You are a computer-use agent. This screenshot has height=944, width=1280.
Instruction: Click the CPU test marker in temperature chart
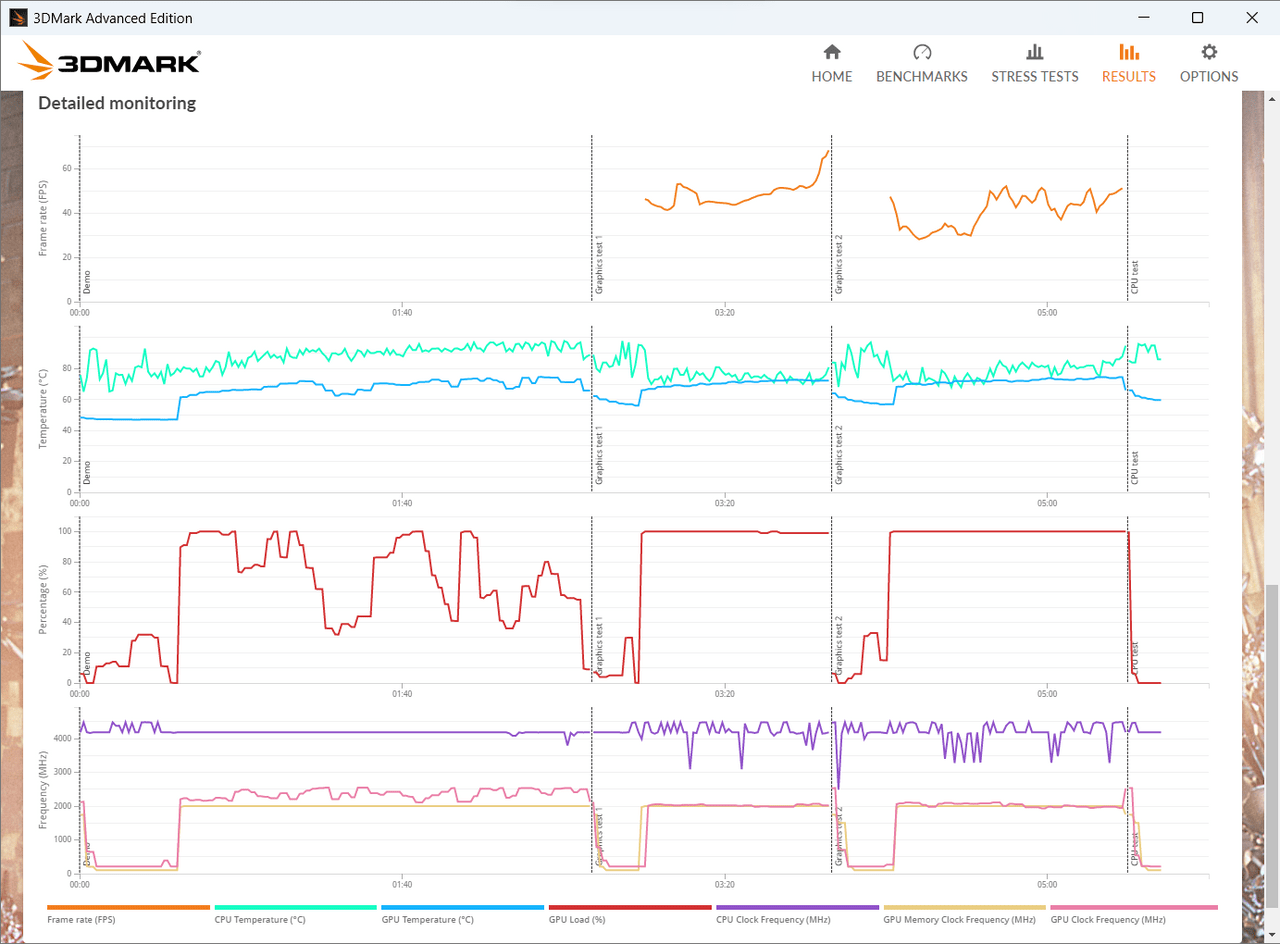click(1135, 468)
